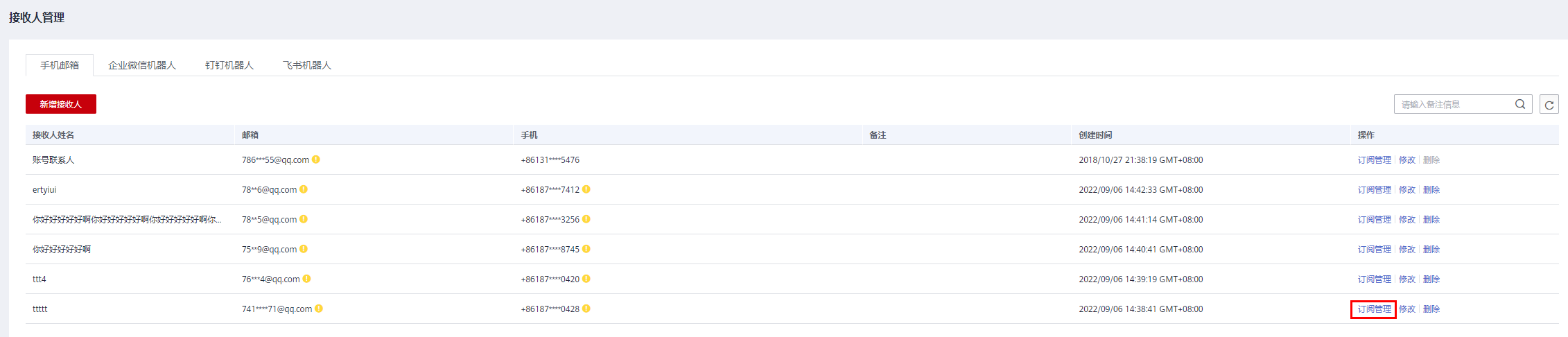This screenshot has height=337, width=1568.
Task: Open the 飞书机器人 tab
Action: tap(307, 65)
